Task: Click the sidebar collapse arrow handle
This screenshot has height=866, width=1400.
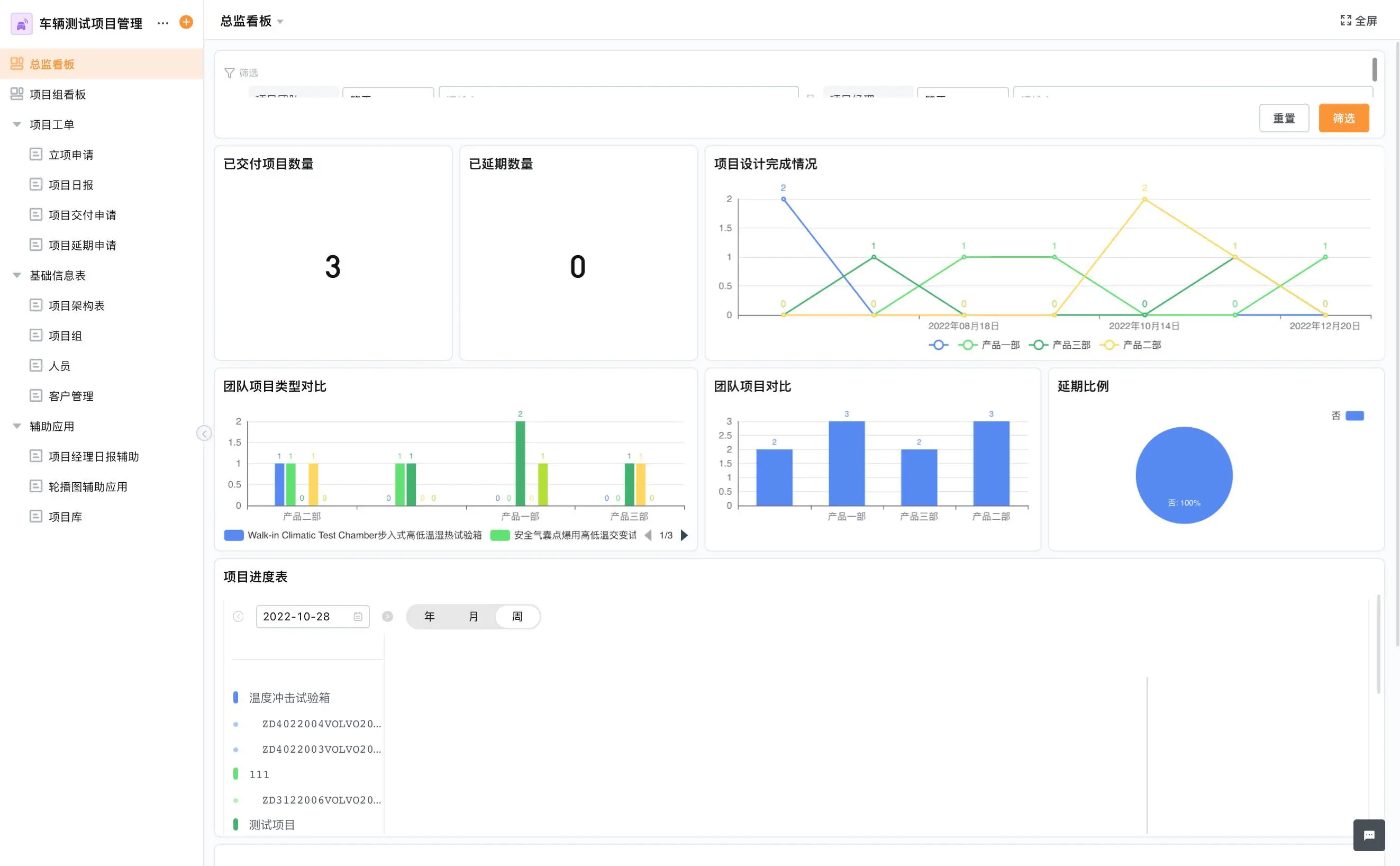Action: click(x=204, y=433)
